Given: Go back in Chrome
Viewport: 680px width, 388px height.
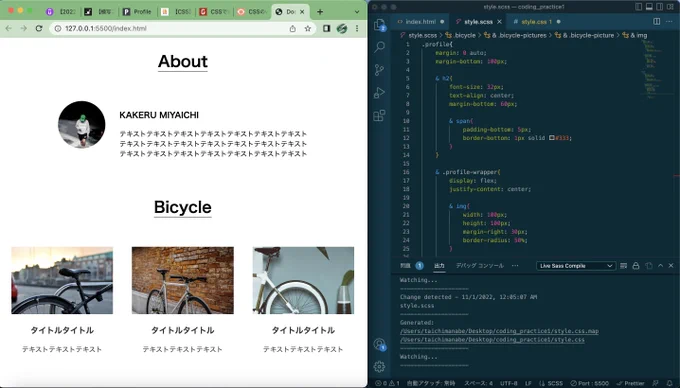Looking at the screenshot, I should click(9, 28).
